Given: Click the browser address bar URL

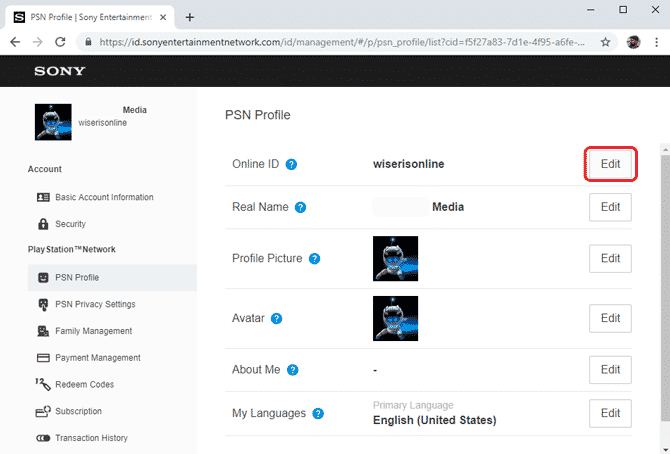Looking at the screenshot, I should point(342,42).
